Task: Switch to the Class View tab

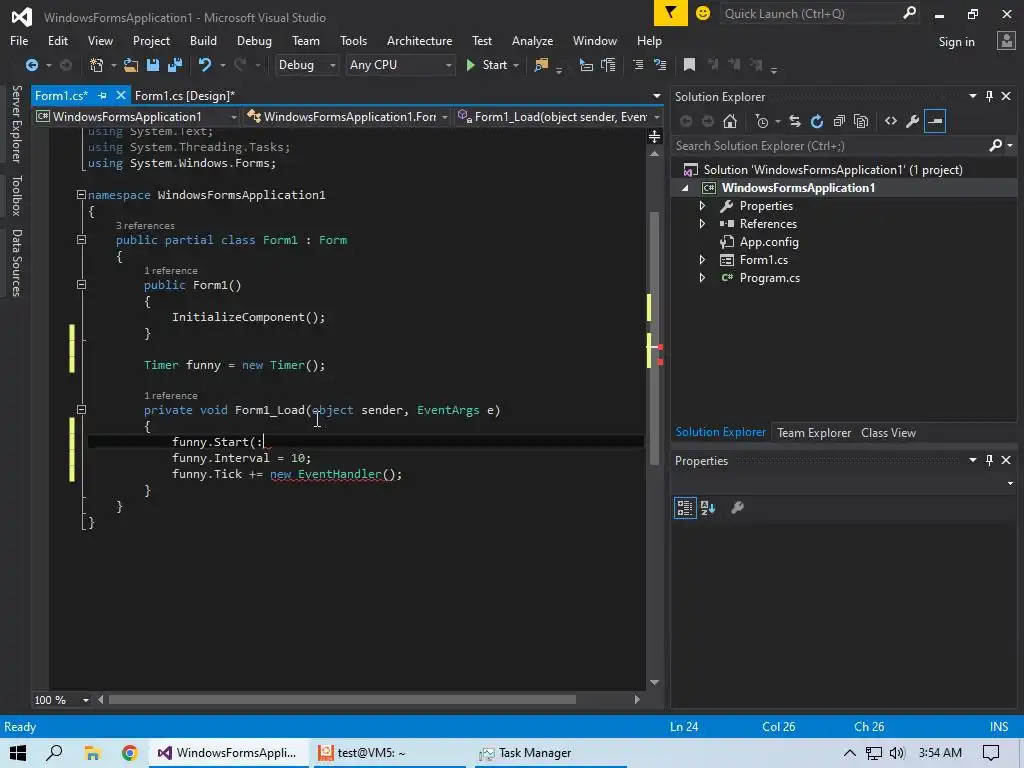Action: (888, 433)
